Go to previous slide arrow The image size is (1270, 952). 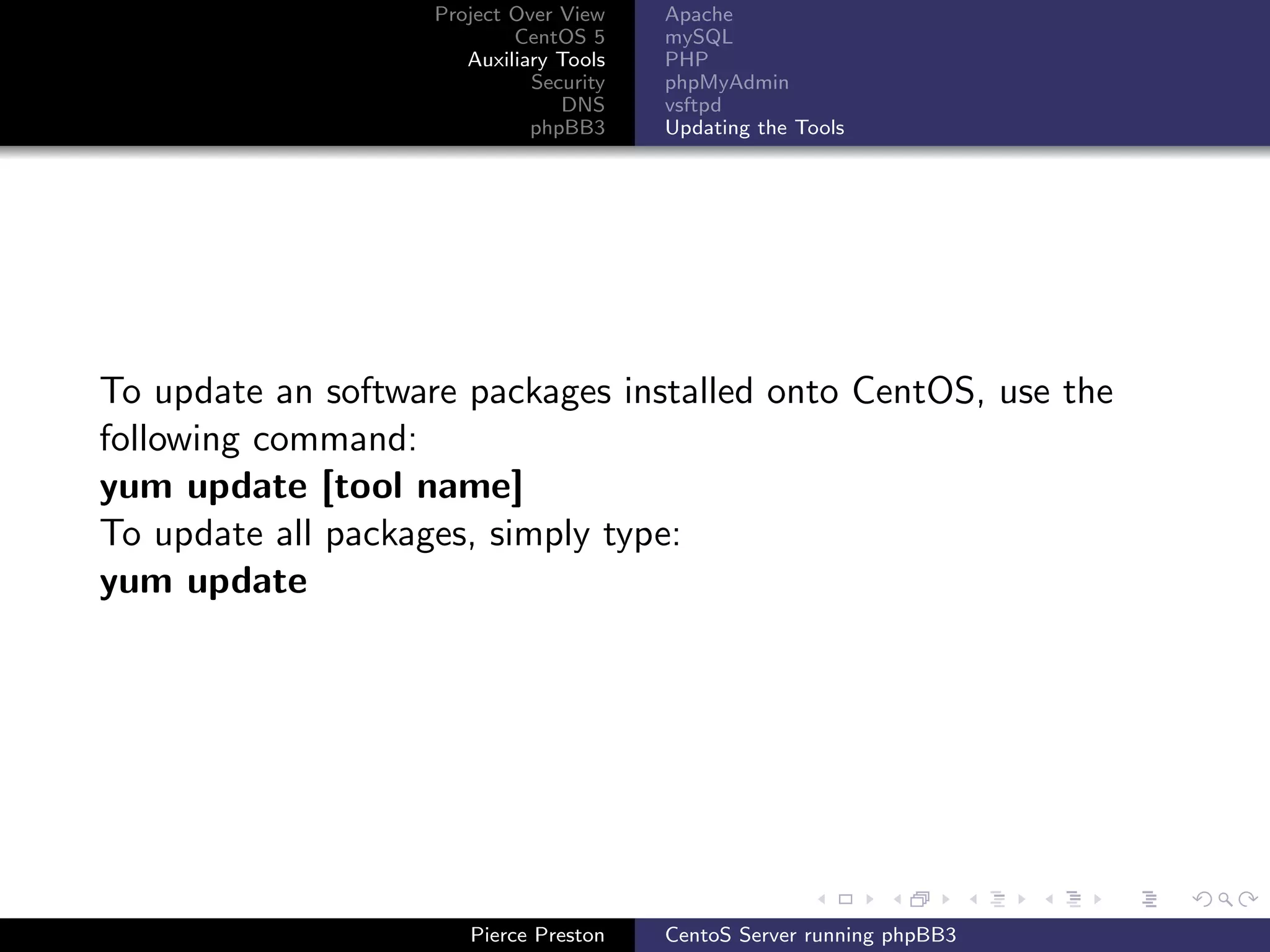(x=822, y=899)
